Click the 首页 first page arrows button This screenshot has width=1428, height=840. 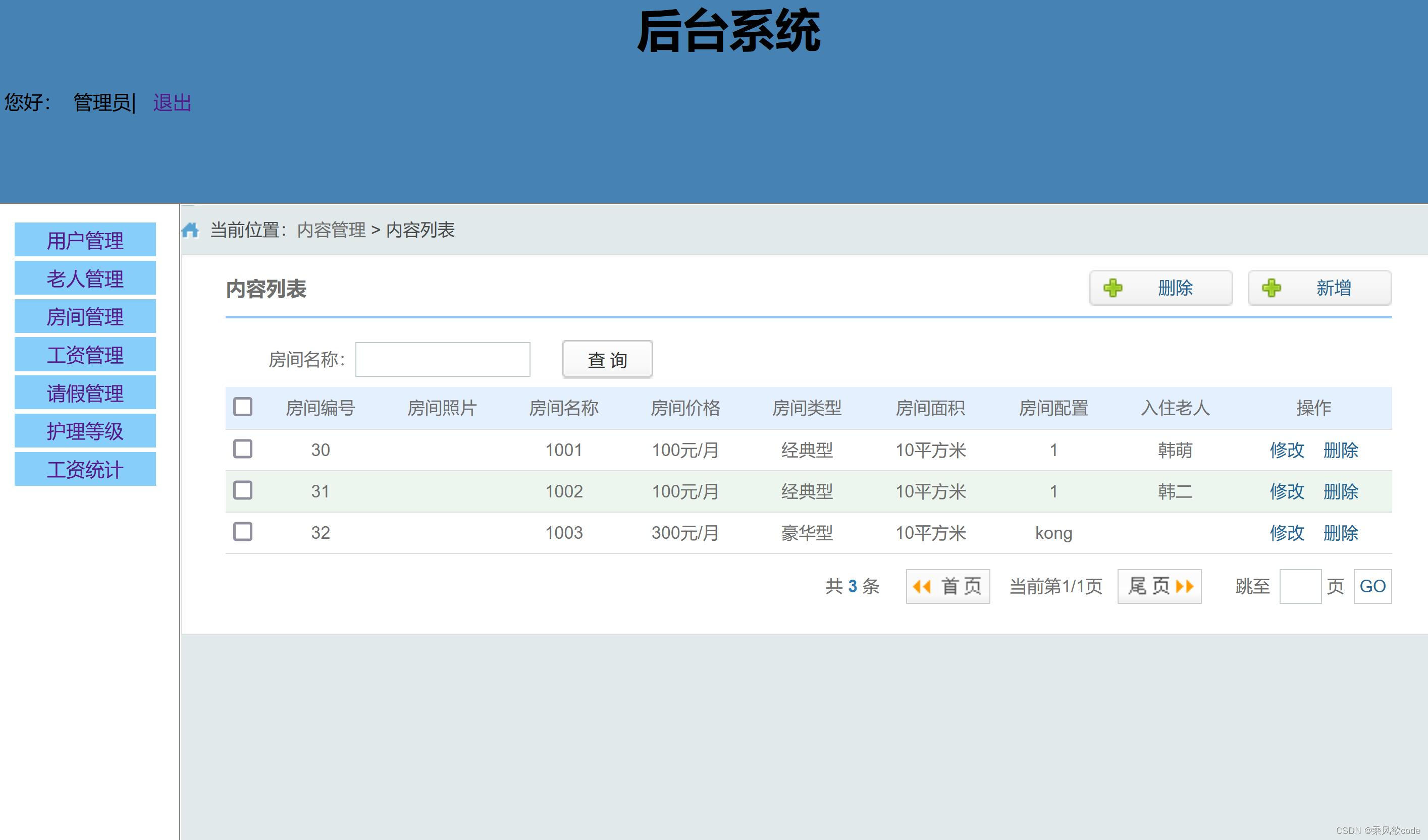click(947, 586)
